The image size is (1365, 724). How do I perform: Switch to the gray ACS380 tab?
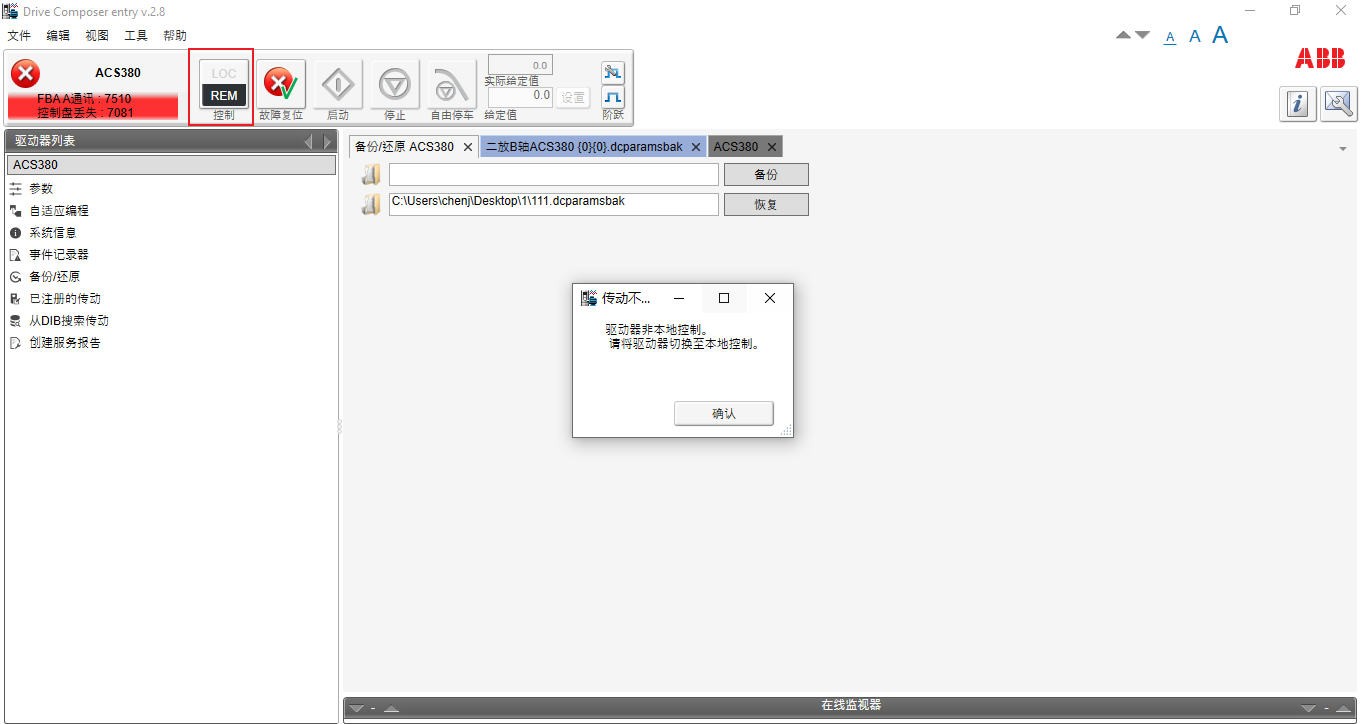(736, 147)
